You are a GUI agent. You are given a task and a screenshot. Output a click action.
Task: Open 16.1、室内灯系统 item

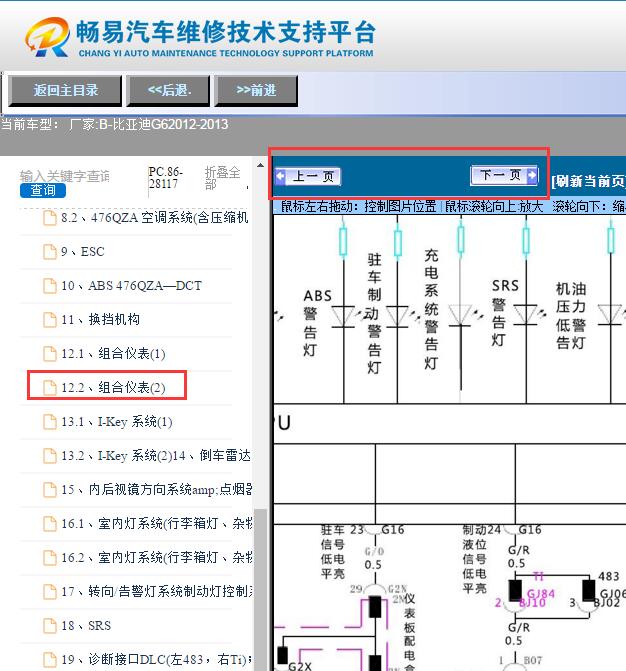coord(156,523)
